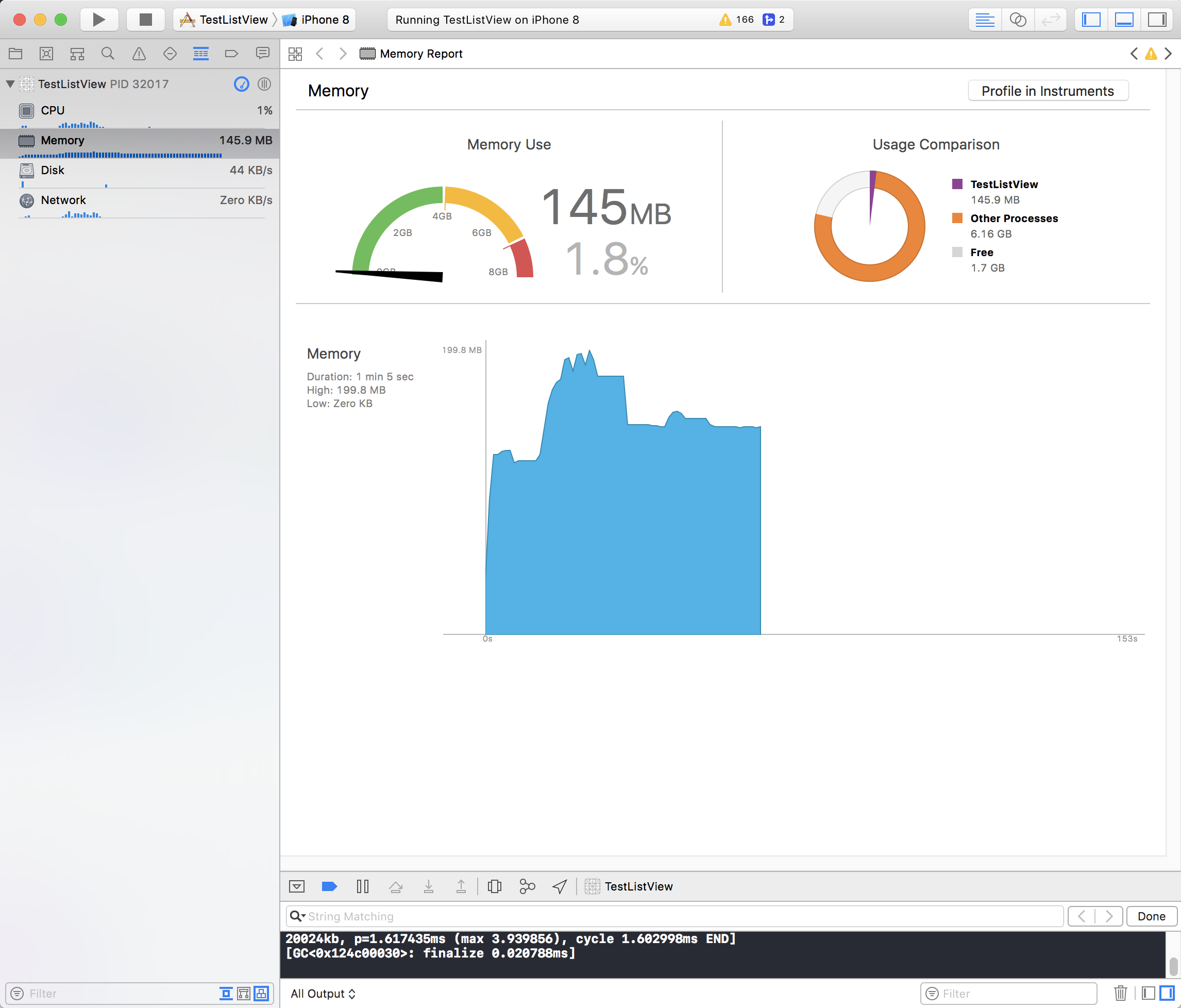Hide the bottom debug area panel

coord(1123,20)
